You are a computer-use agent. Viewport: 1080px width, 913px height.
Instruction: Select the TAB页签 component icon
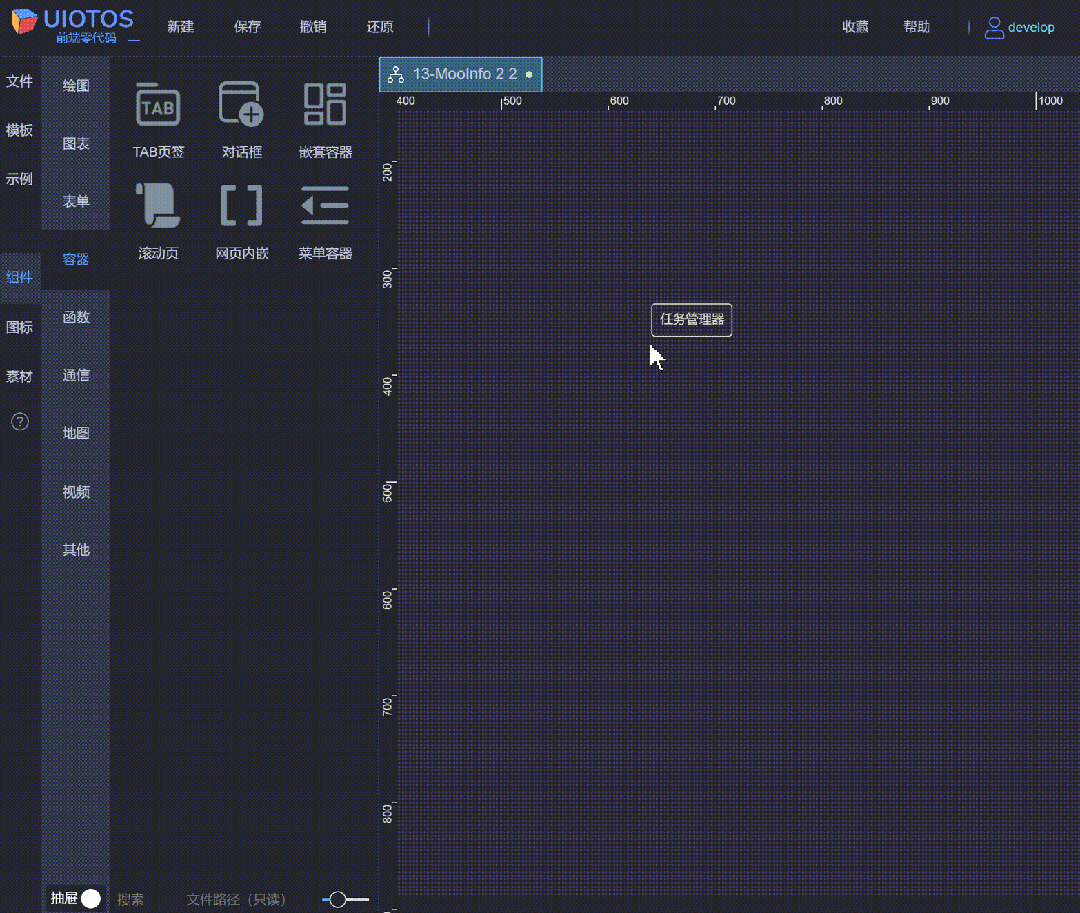coord(158,105)
